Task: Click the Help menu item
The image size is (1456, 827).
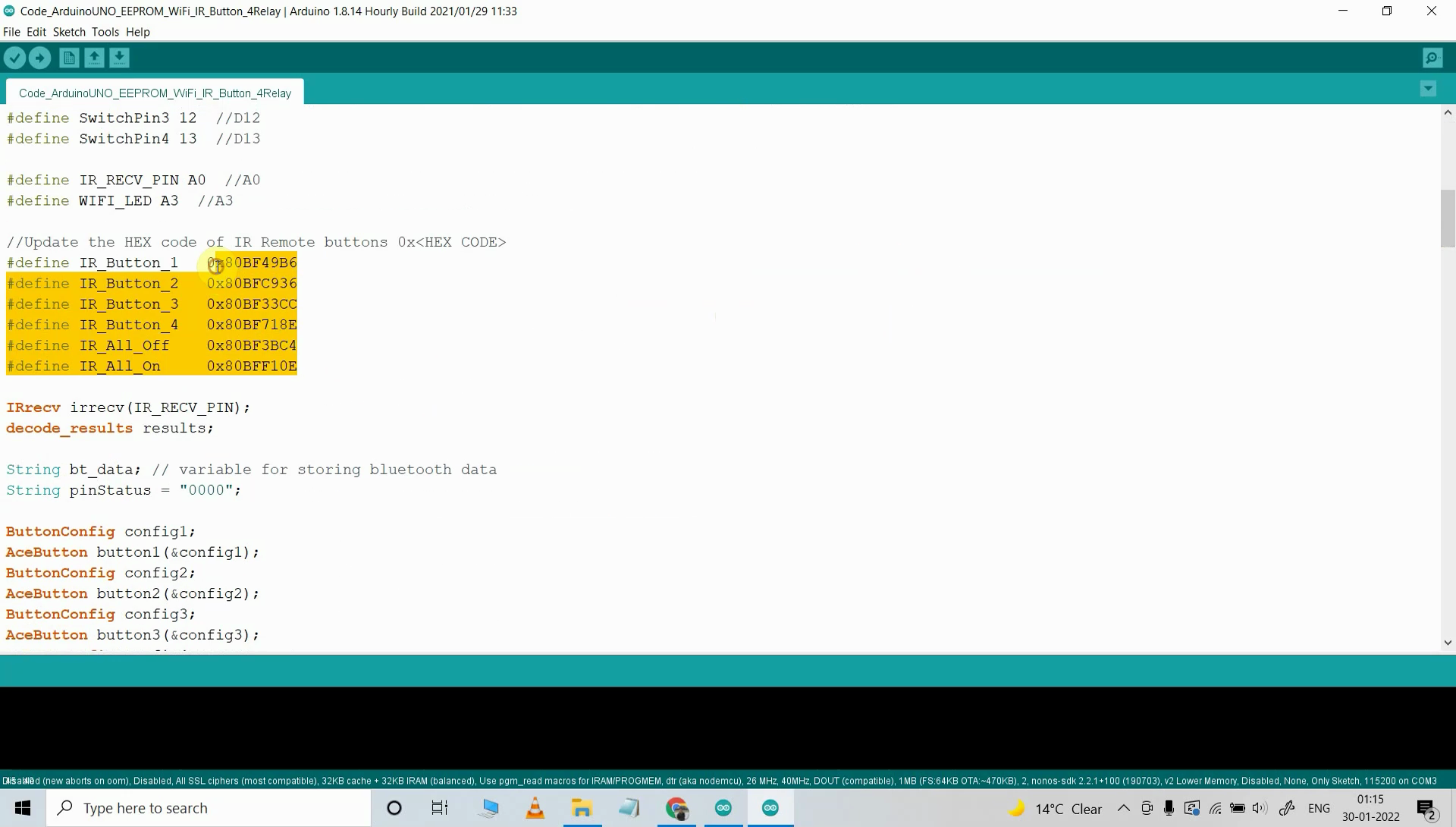Action: click(x=138, y=31)
